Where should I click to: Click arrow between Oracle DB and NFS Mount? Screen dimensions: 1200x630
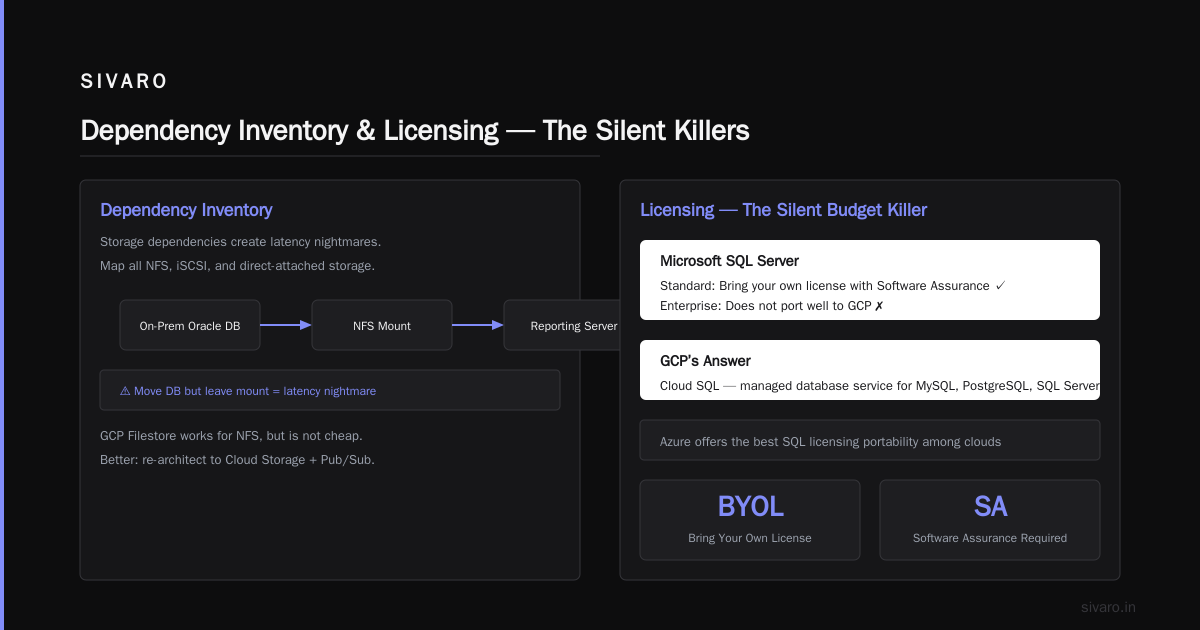[x=286, y=325]
